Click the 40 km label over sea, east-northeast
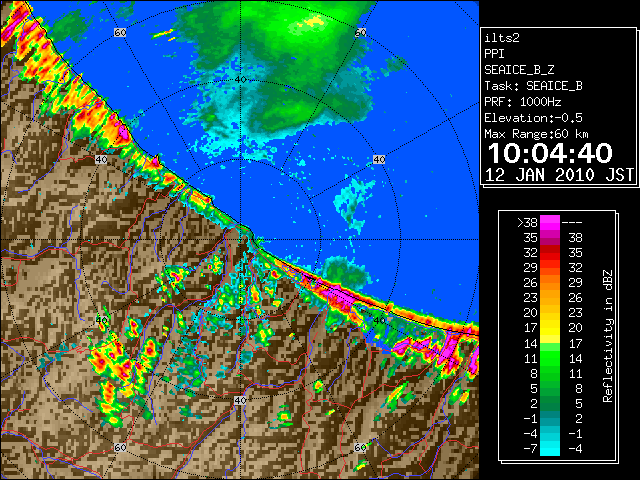The height and width of the screenshot is (480, 640). pyautogui.click(x=379, y=160)
